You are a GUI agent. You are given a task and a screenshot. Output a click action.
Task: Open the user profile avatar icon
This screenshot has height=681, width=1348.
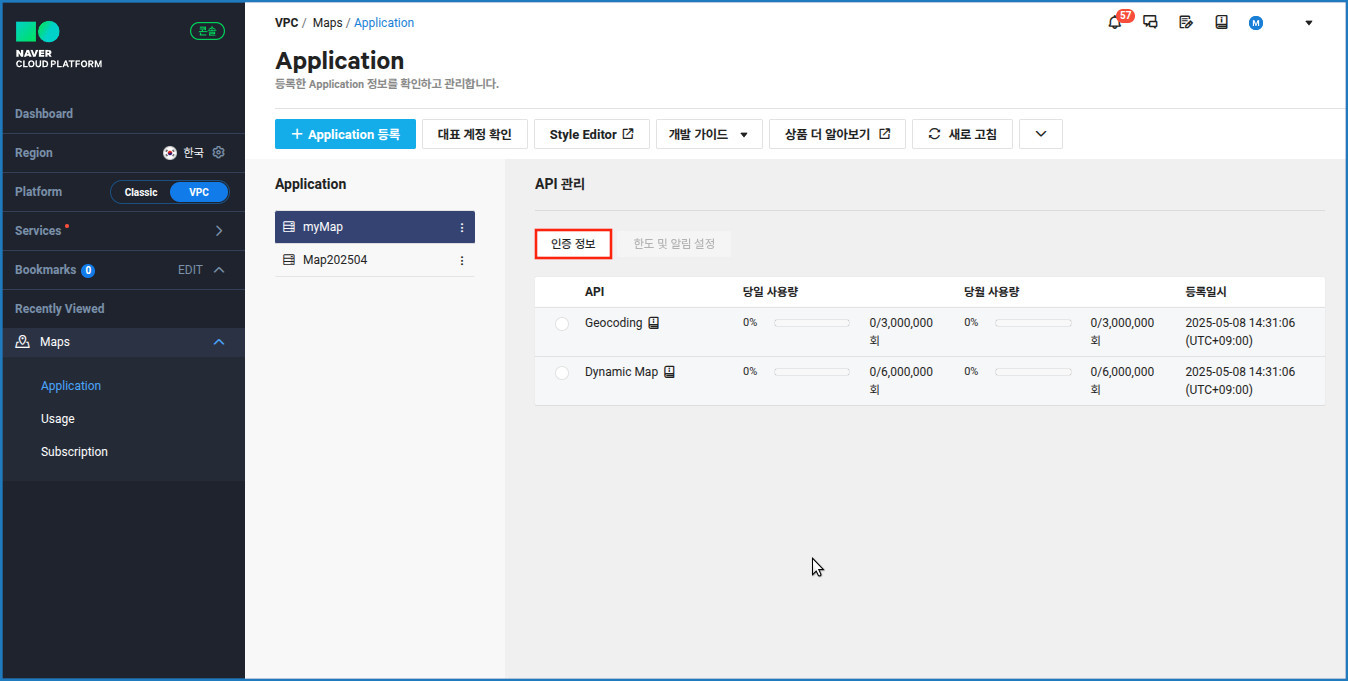pyautogui.click(x=1256, y=23)
